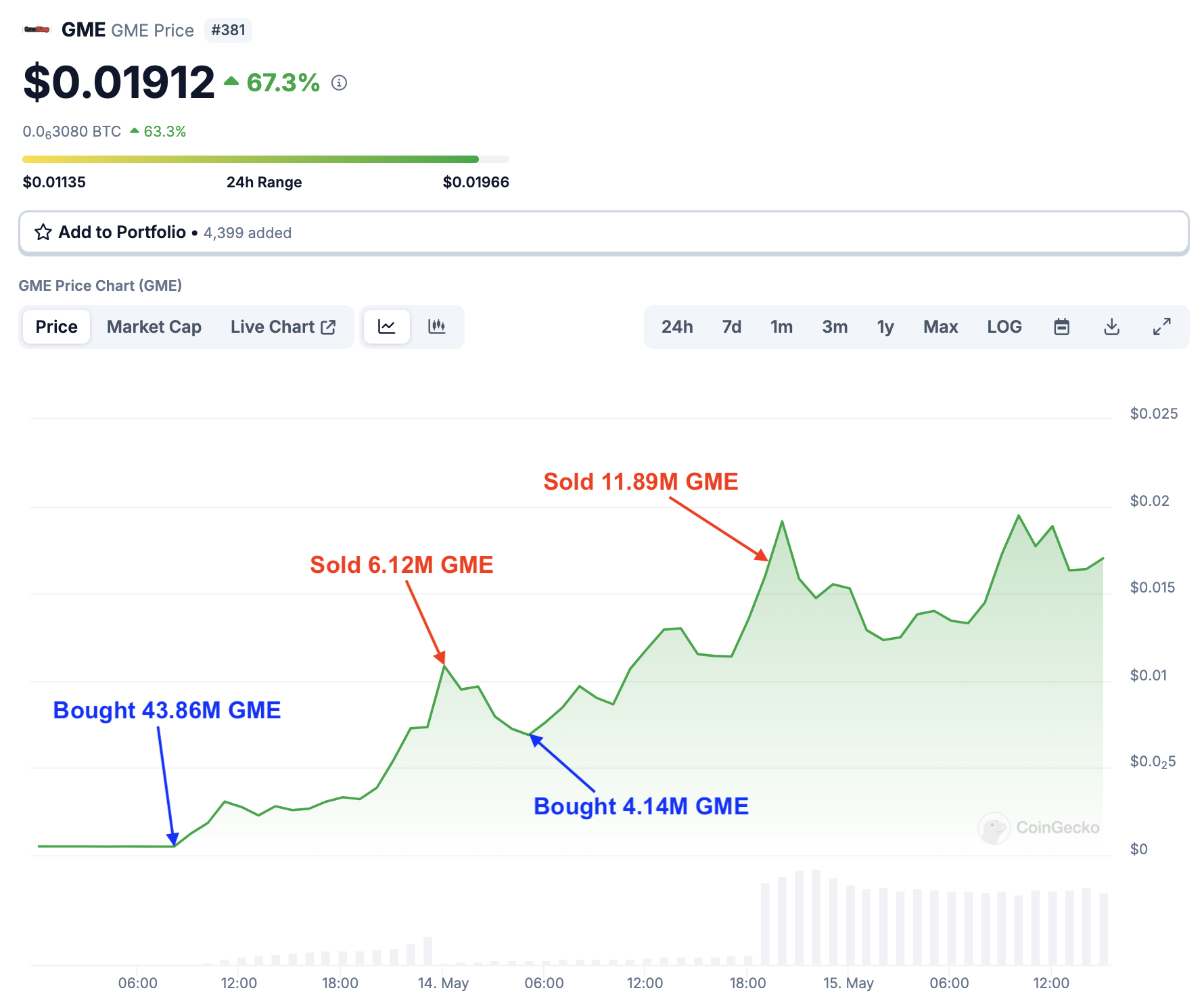
Task: Switch chart to 7d view
Action: click(731, 327)
